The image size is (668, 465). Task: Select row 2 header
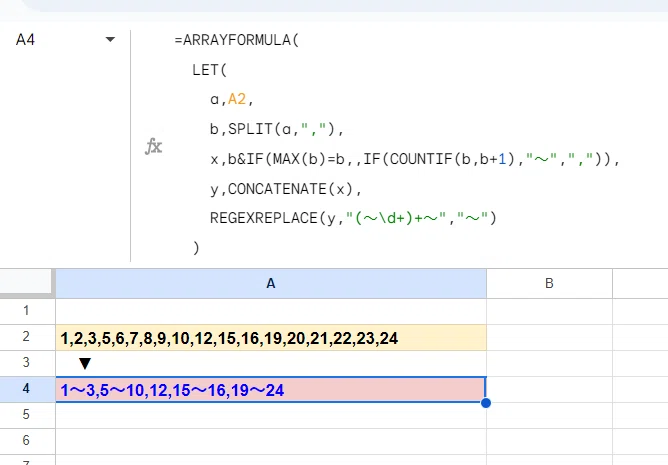coord(26,337)
